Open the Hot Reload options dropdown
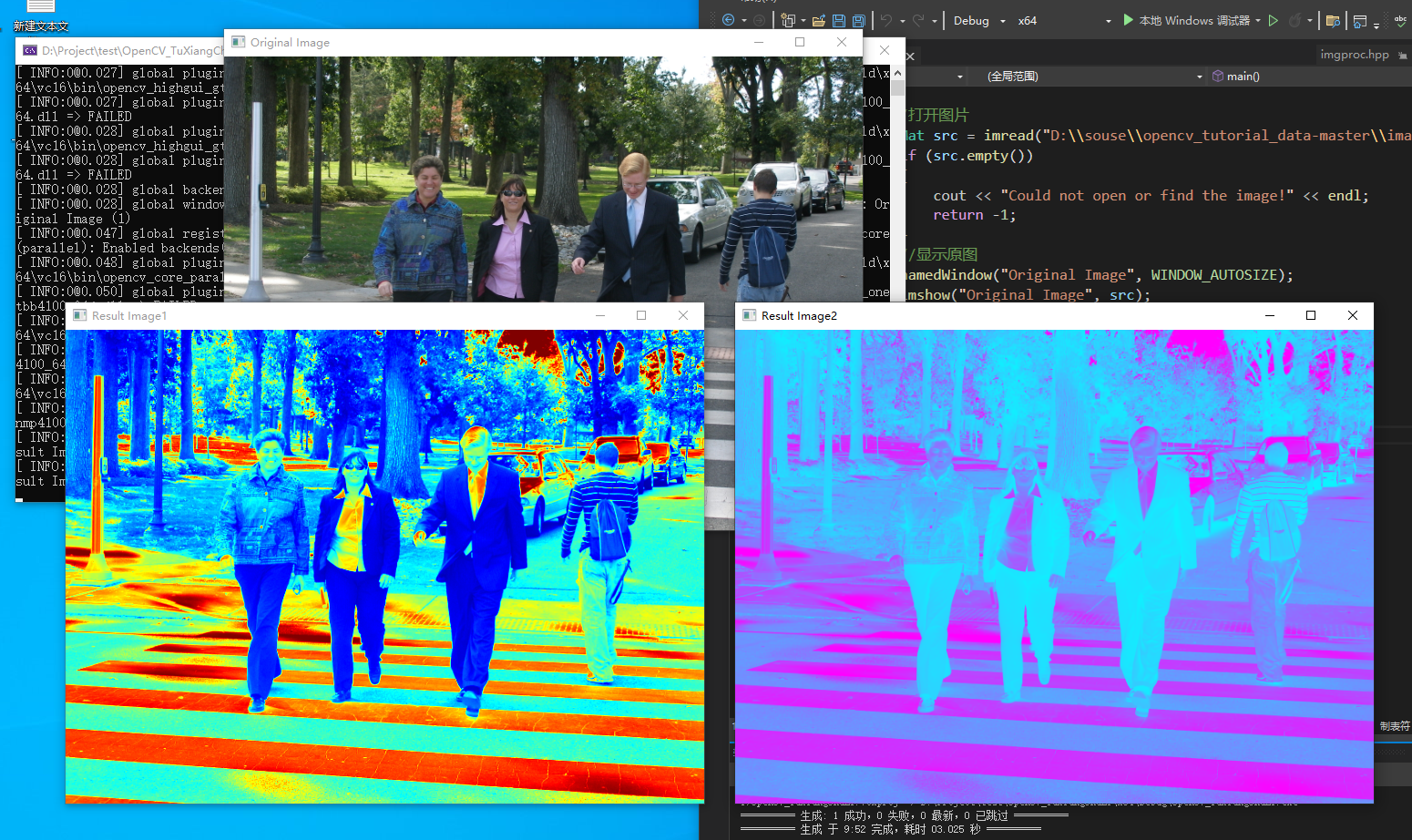Image resolution: width=1412 pixels, height=840 pixels. tap(1310, 21)
